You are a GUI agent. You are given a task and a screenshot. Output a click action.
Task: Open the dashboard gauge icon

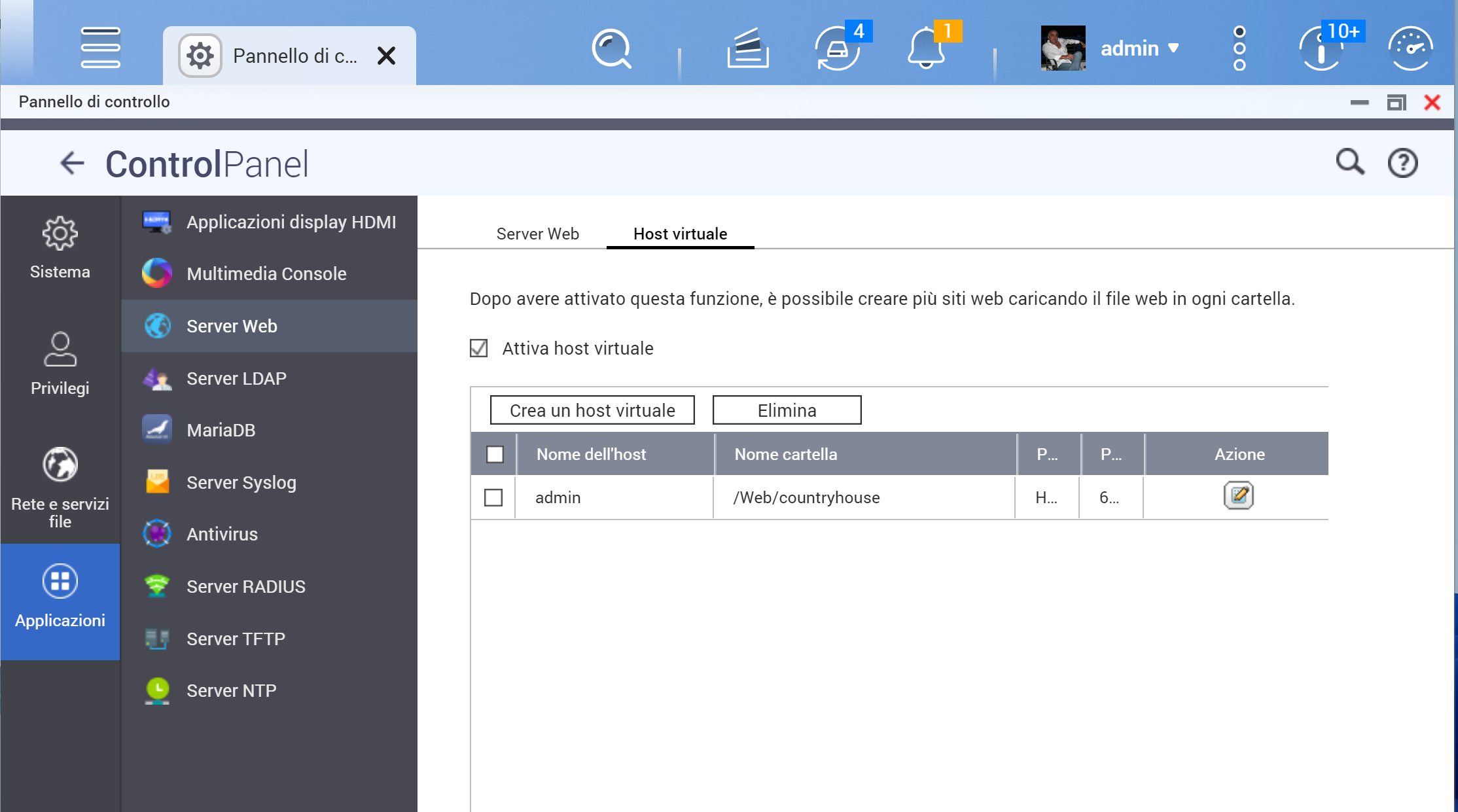(1410, 48)
